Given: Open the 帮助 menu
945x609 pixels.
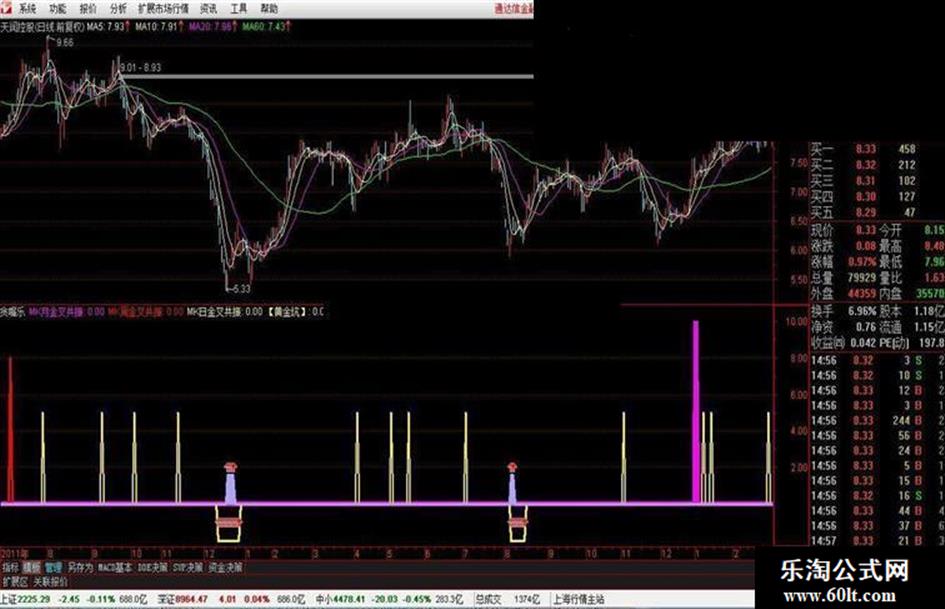Looking at the screenshot, I should coord(269,8).
